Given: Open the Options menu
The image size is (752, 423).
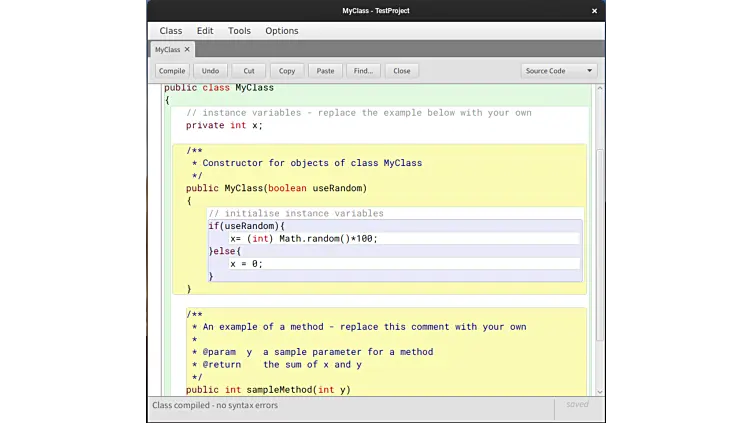Looking at the screenshot, I should pos(282,31).
